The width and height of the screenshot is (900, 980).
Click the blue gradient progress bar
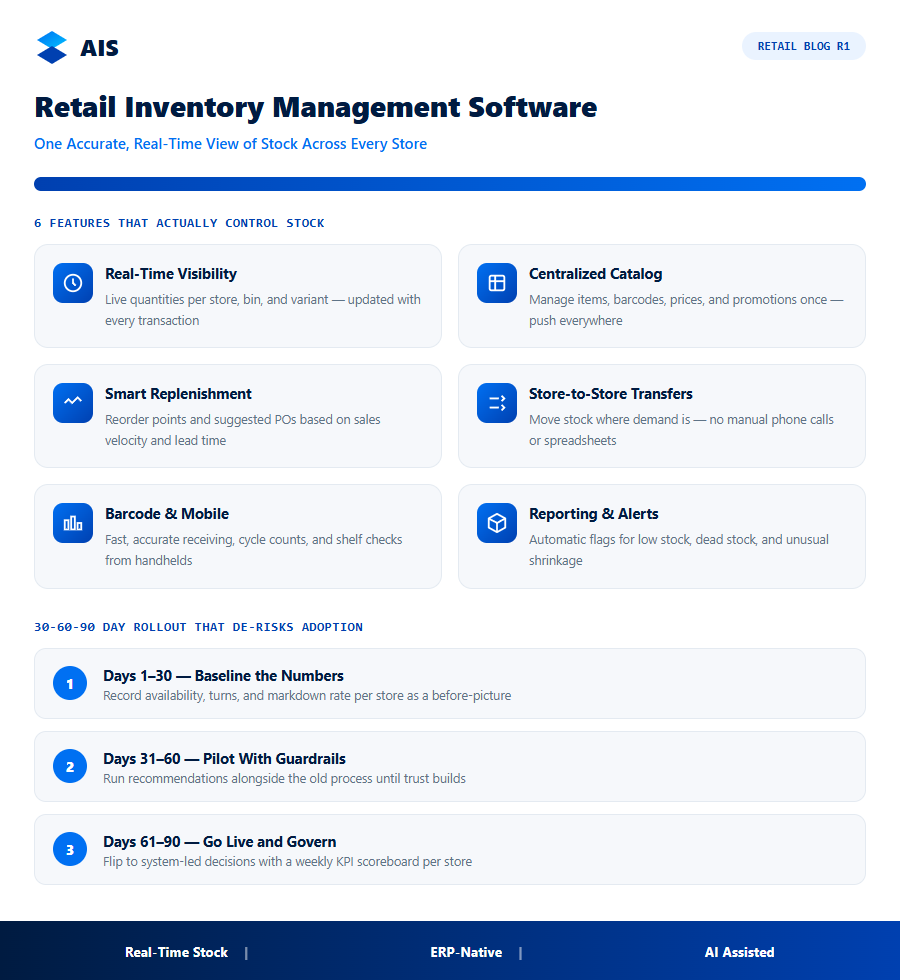(x=450, y=184)
